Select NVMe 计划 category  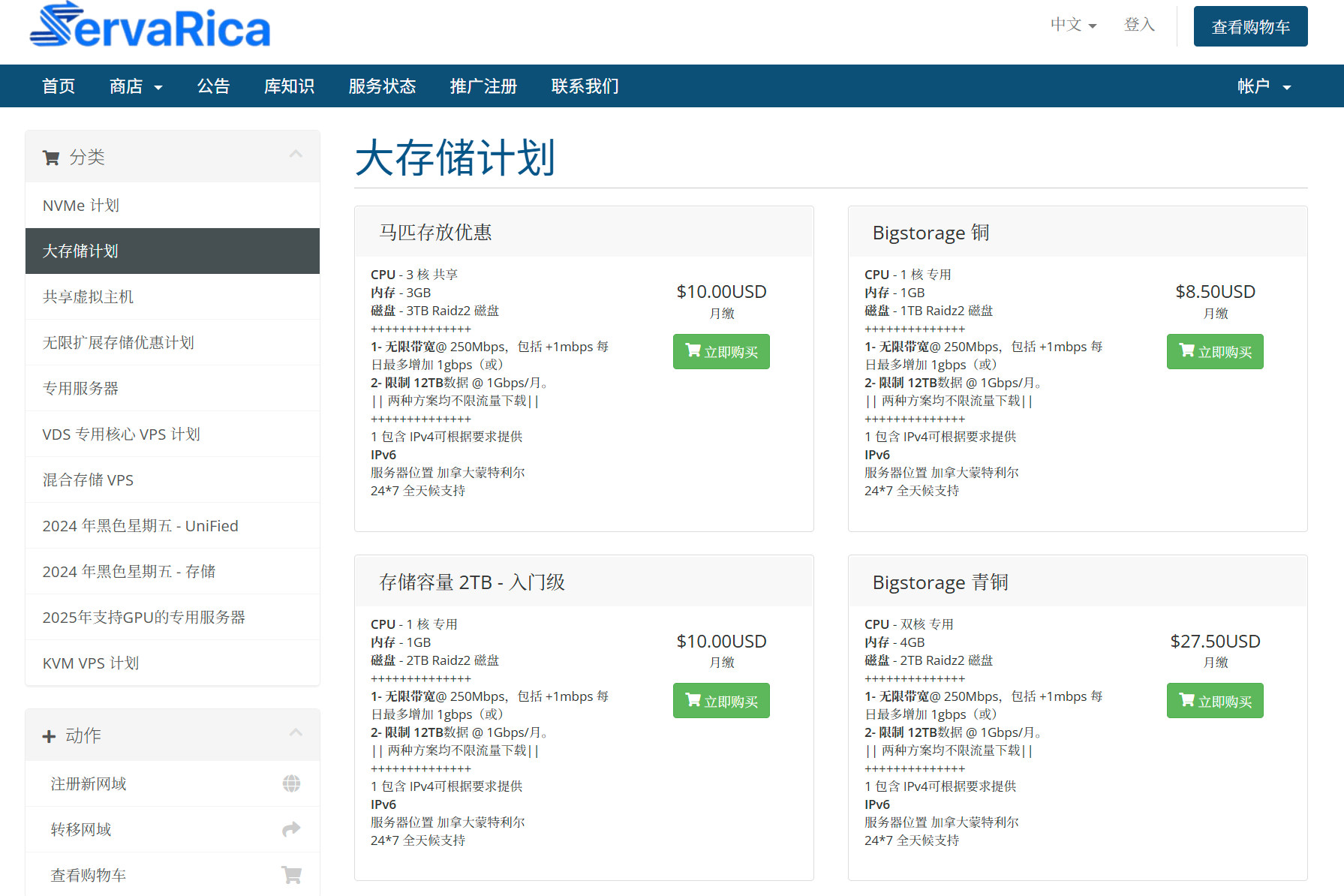[173, 206]
